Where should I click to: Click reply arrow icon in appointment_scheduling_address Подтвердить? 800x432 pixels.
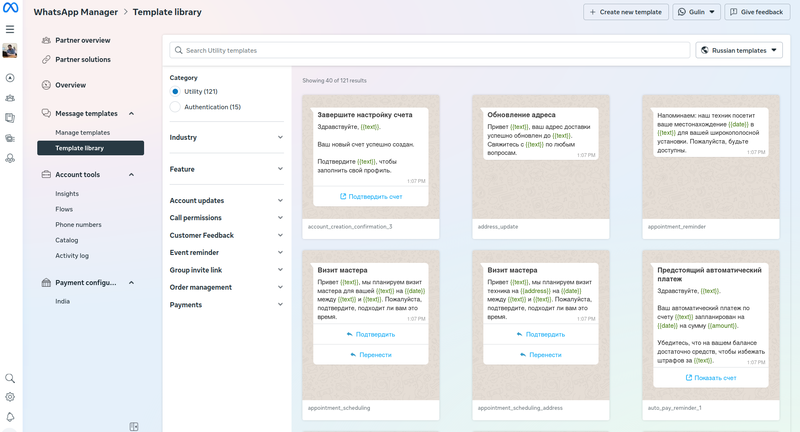pos(519,335)
